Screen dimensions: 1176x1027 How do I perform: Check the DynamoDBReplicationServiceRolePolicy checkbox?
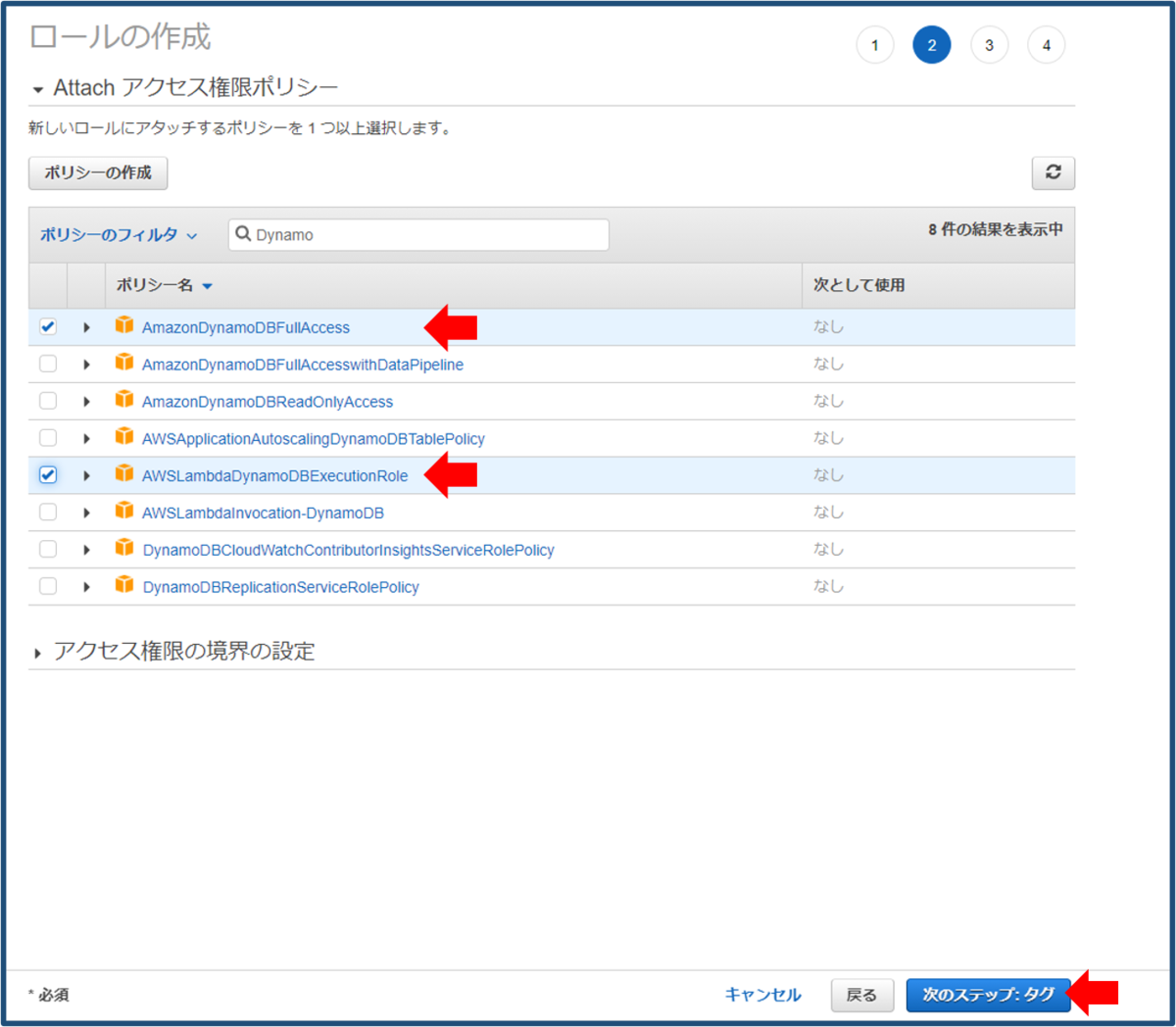[x=48, y=586]
